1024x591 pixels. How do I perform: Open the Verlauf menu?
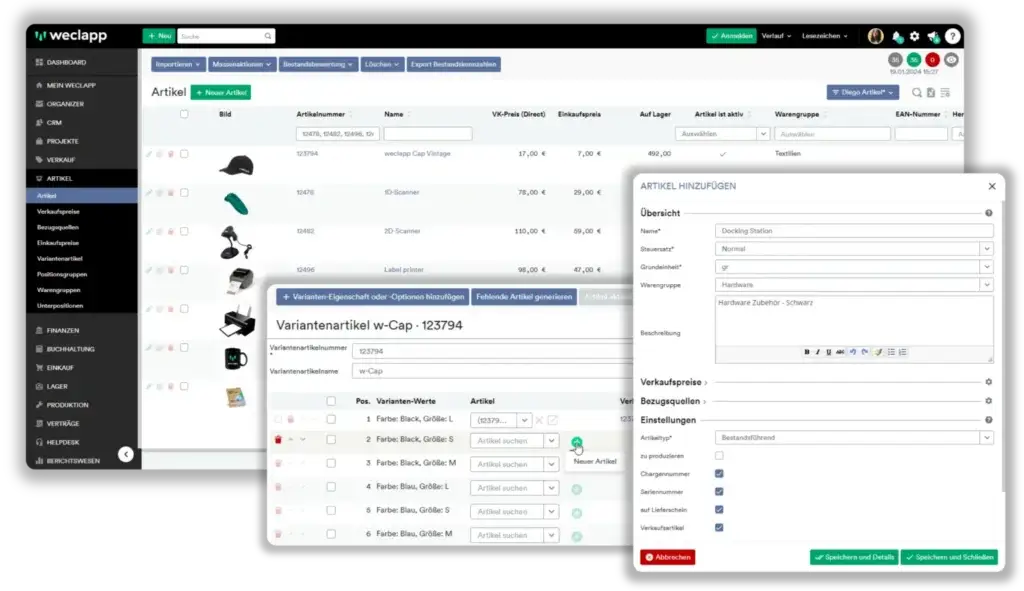point(776,36)
